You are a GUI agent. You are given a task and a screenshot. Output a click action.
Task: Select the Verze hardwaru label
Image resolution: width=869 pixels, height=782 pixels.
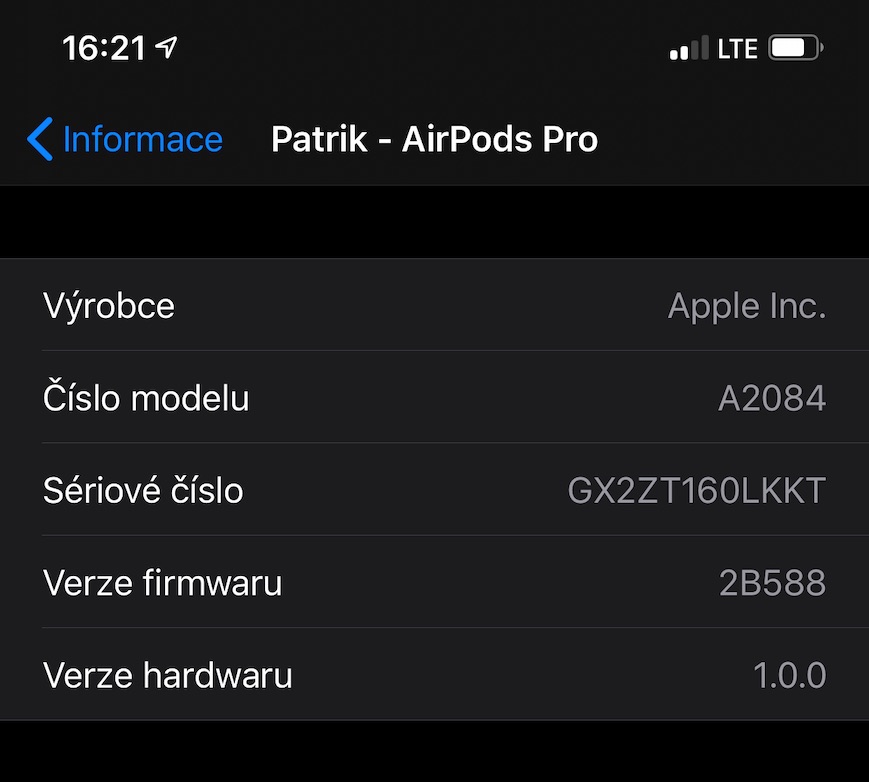tap(167, 675)
